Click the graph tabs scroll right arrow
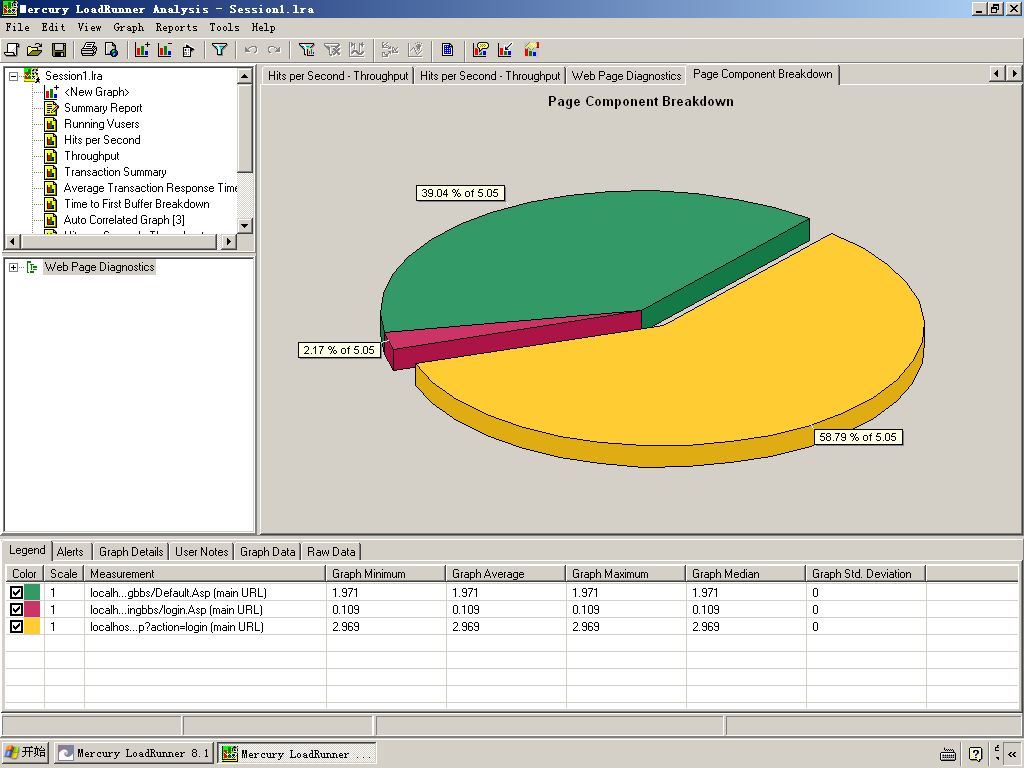 [x=1014, y=74]
